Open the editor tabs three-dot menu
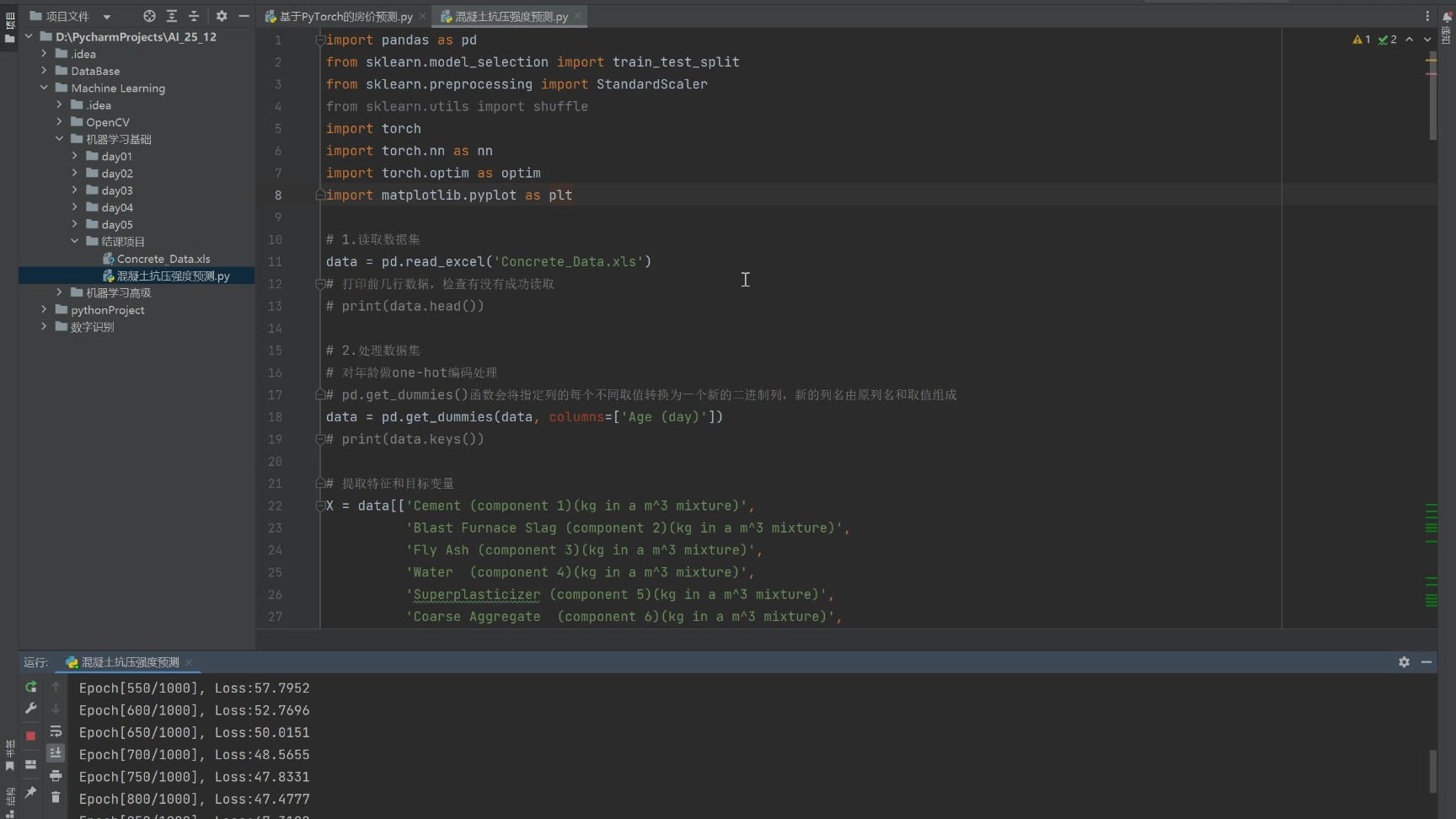Viewport: 1456px width, 819px height. click(x=1427, y=16)
